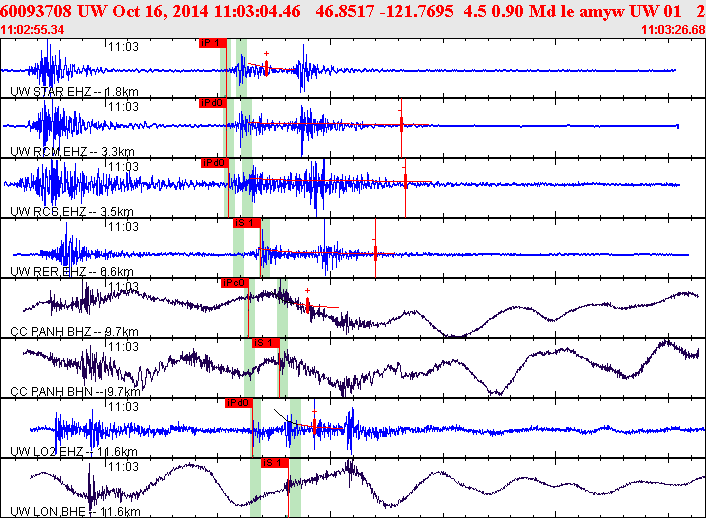Select station label UW STAR EHZ -- 1.8km

click(x=74, y=92)
